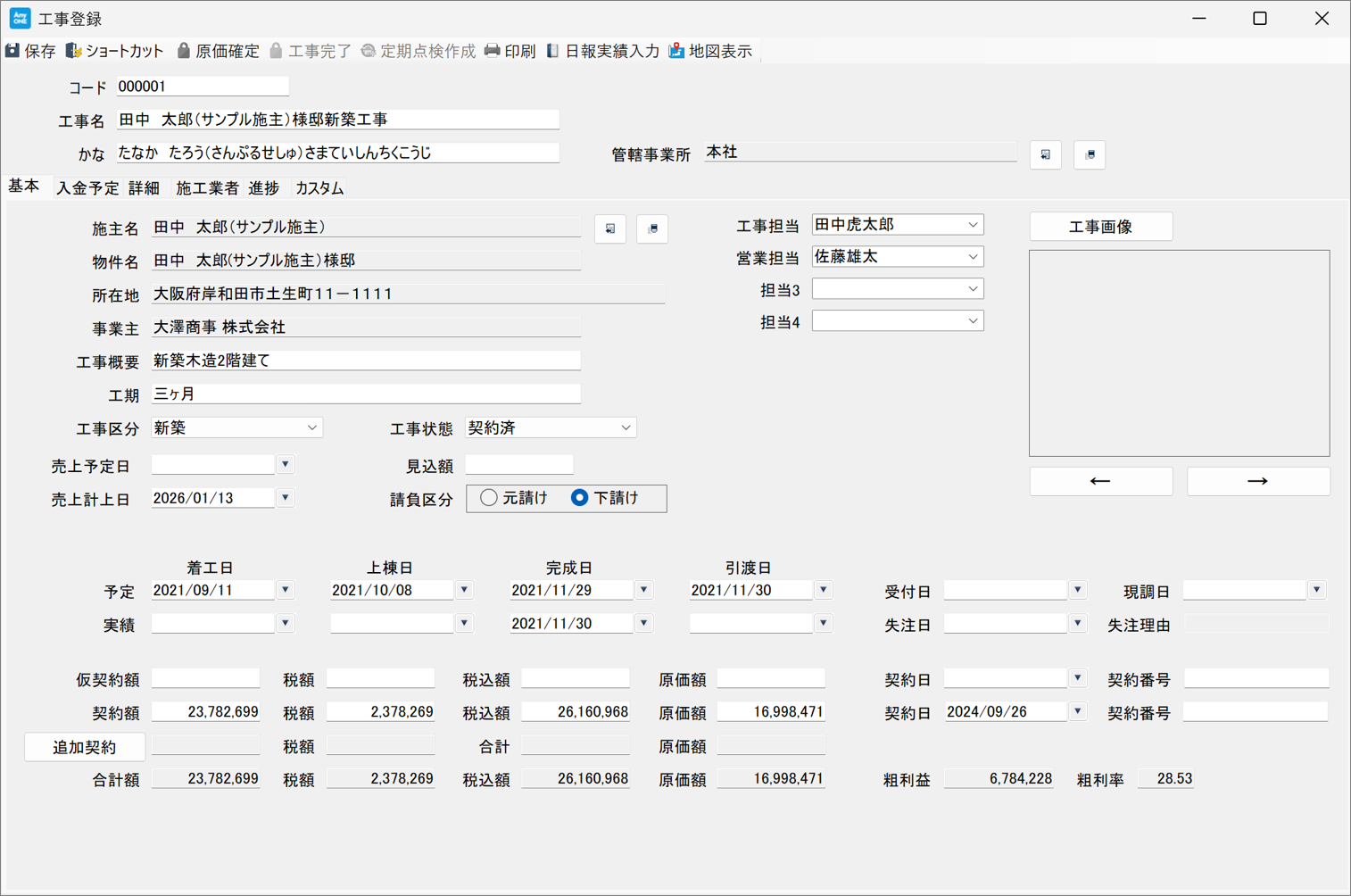Image resolution: width=1351 pixels, height=896 pixels.
Task: Click the 印刷 print icon
Action: click(x=493, y=51)
